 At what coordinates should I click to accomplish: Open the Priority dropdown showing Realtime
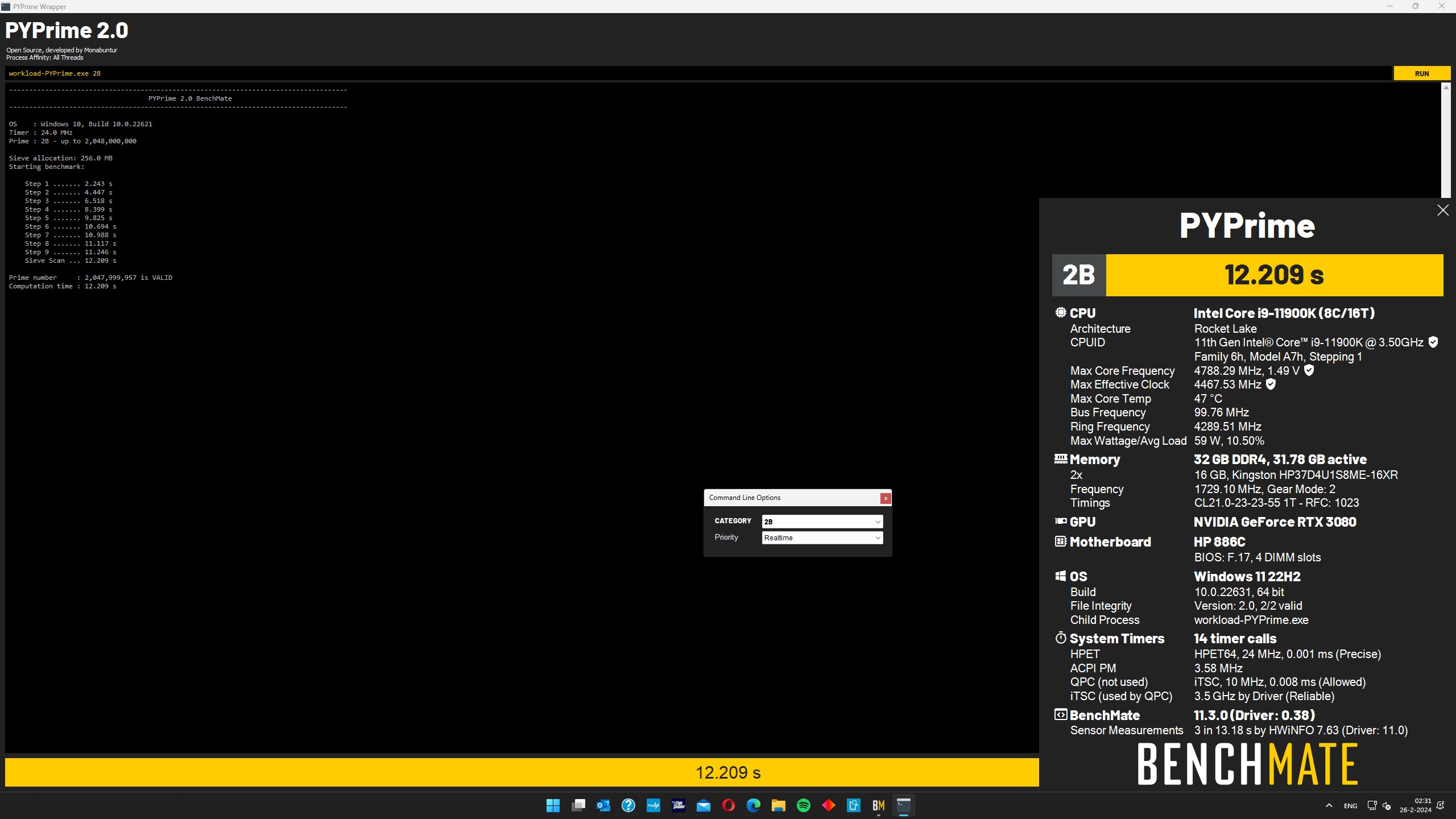[x=822, y=537]
